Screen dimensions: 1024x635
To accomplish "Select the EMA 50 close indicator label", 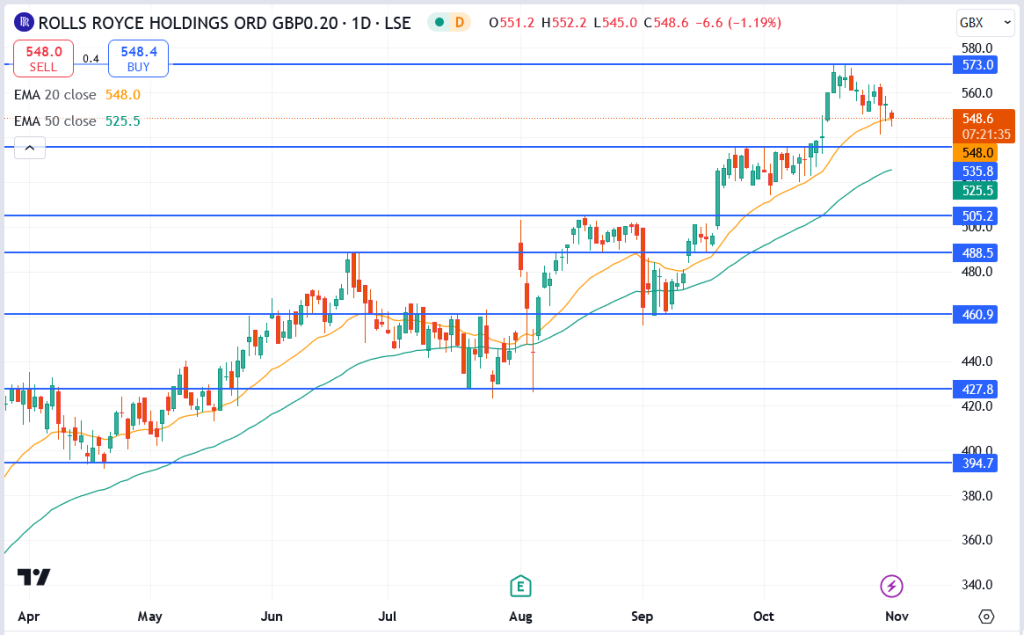I will (55, 121).
